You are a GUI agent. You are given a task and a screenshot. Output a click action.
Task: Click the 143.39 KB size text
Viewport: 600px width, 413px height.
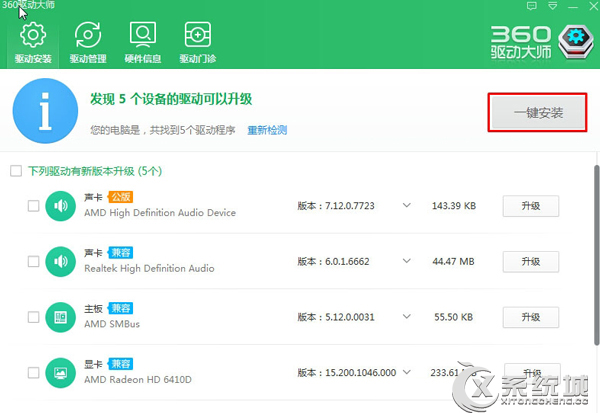point(454,206)
